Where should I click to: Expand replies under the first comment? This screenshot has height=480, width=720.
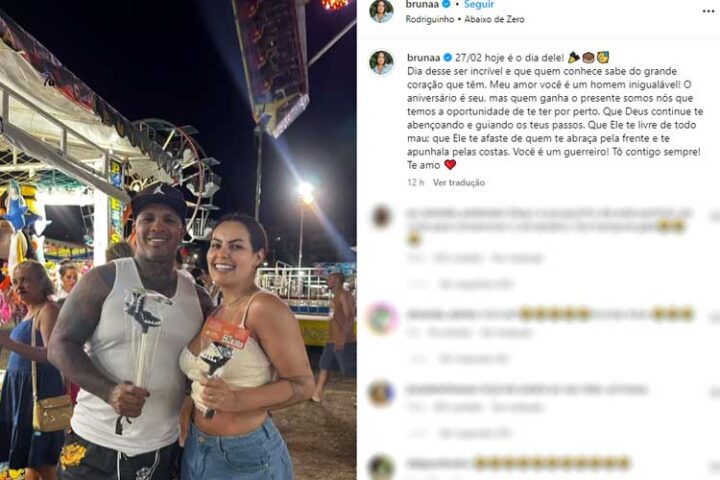click(x=475, y=284)
